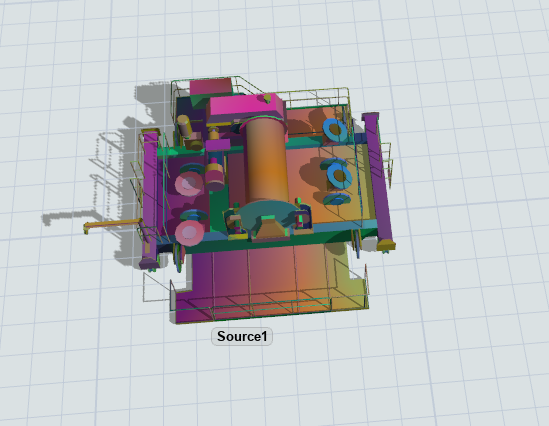Click the tan trapezoid block below the drum
This screenshot has width=549, height=426.
271,230
